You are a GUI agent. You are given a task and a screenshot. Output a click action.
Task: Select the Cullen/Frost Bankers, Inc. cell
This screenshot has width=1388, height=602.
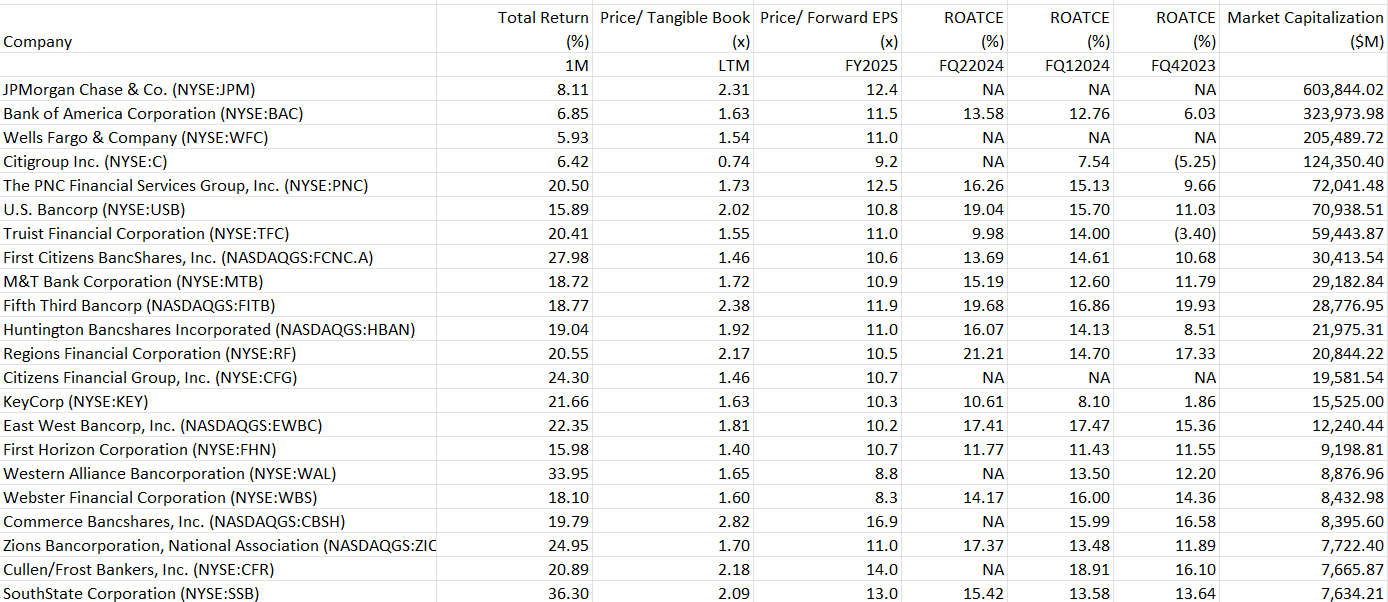[218, 569]
